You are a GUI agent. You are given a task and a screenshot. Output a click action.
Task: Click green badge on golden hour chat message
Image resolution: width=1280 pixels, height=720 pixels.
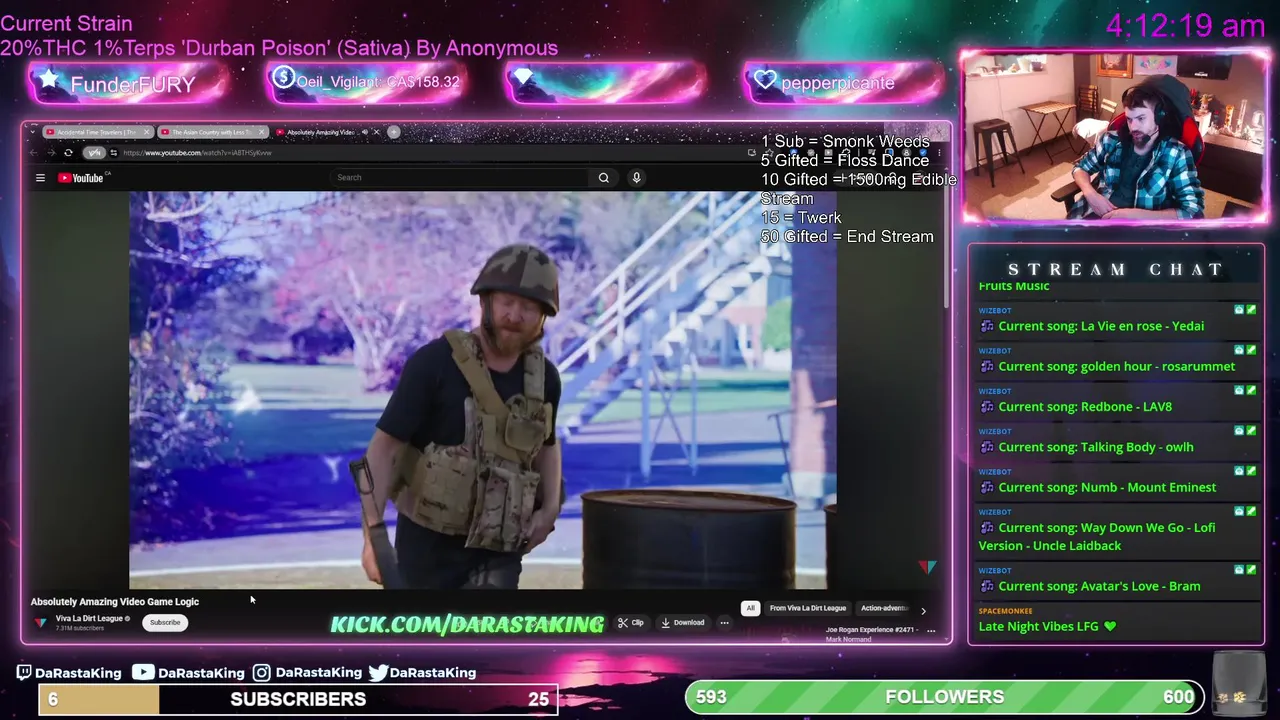pos(1251,350)
